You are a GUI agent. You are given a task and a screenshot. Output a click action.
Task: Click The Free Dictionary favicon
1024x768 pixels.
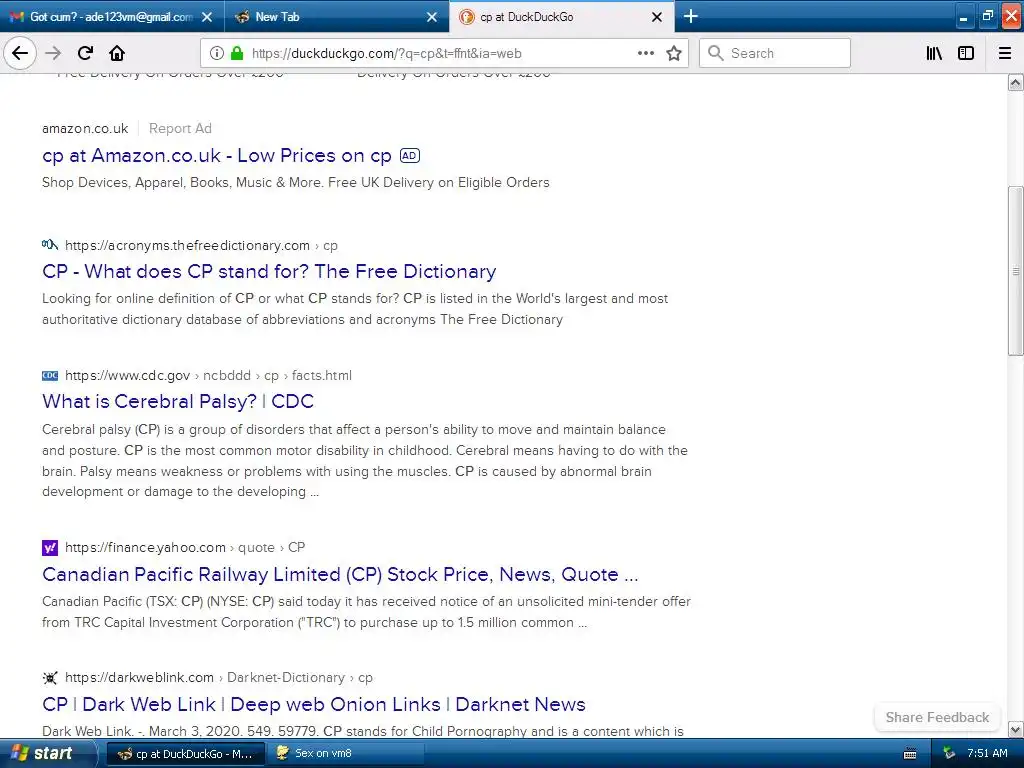(x=50, y=245)
